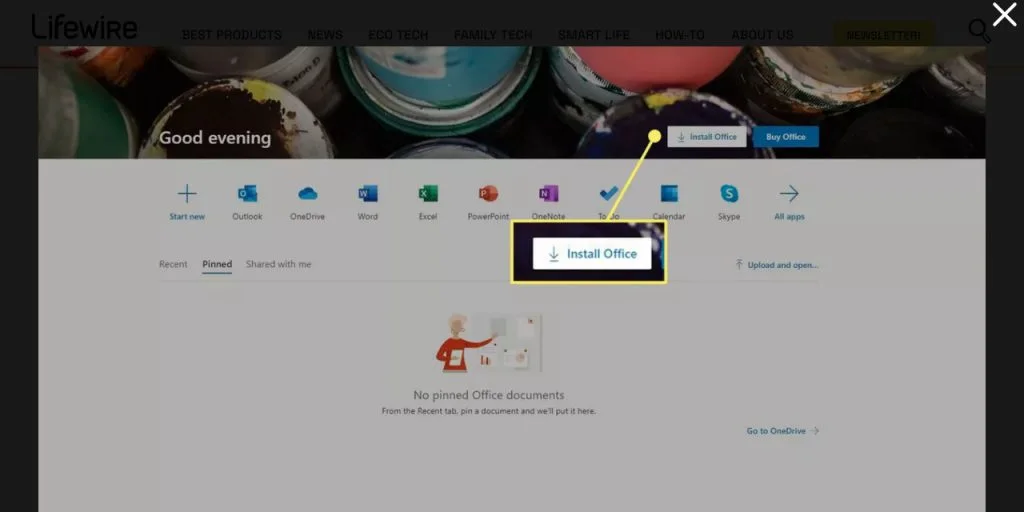Open the To Do checkmark icon
1024x512 pixels.
pyautogui.click(x=609, y=194)
